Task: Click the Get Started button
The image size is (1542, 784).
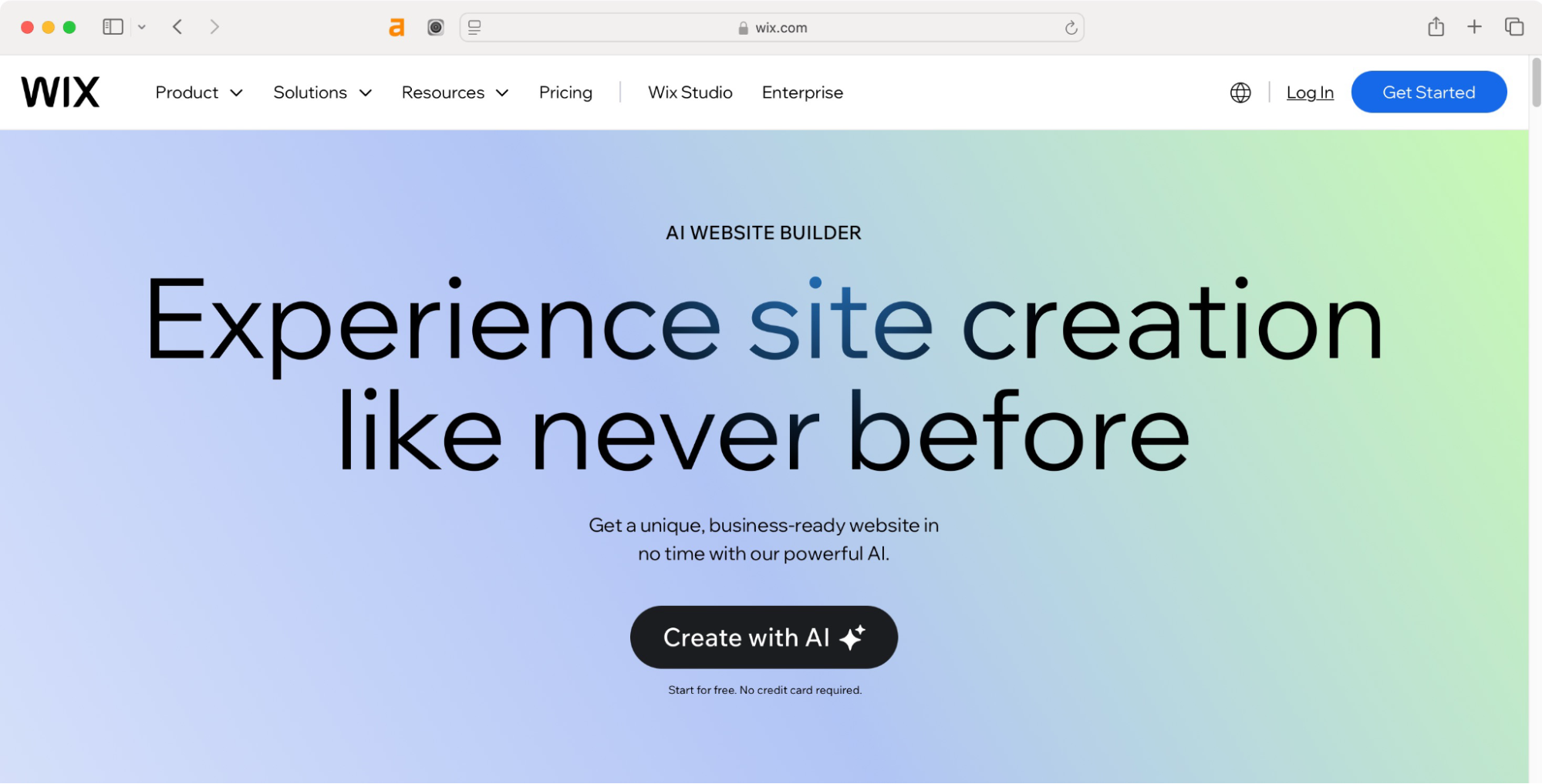Action: click(x=1429, y=92)
